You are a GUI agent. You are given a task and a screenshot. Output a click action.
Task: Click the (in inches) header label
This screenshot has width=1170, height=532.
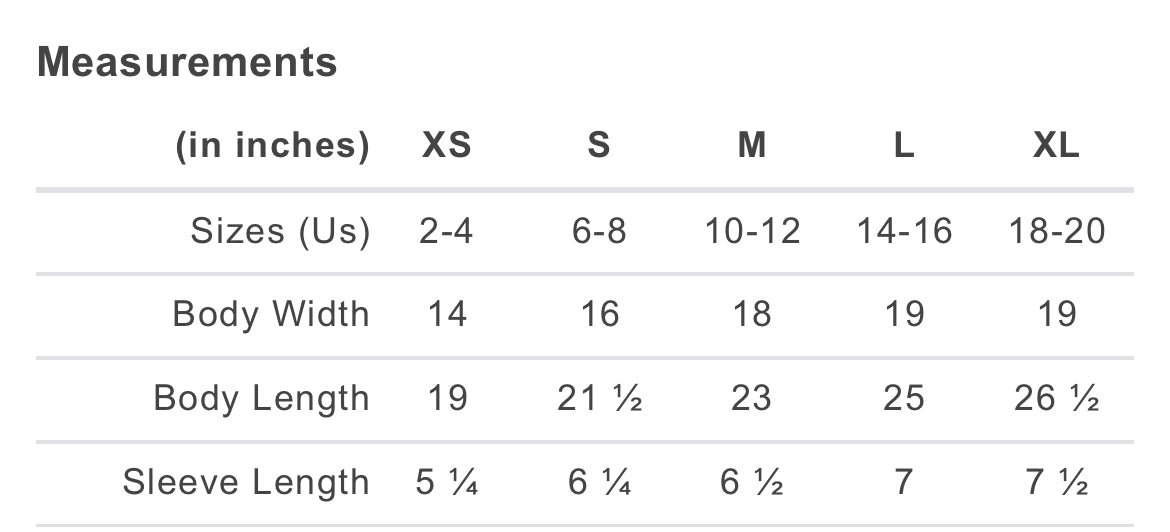coord(272,146)
